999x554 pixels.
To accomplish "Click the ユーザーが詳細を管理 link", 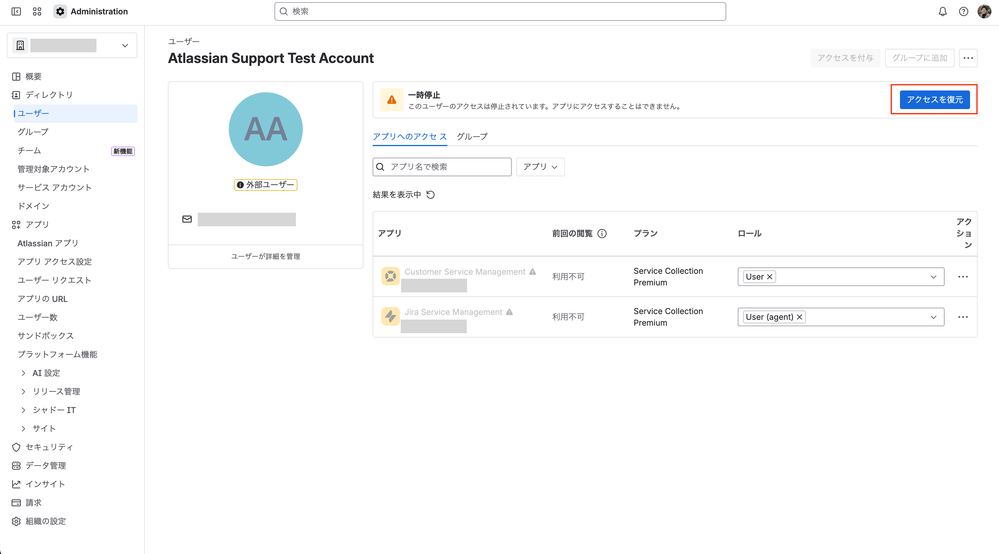I will coord(266,257).
